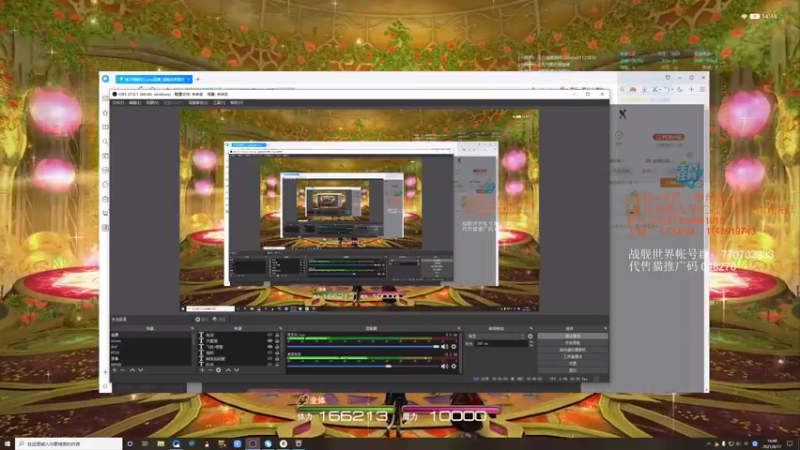Open scene transition properties gear icon
800x450 pixels.
[x=530, y=336]
